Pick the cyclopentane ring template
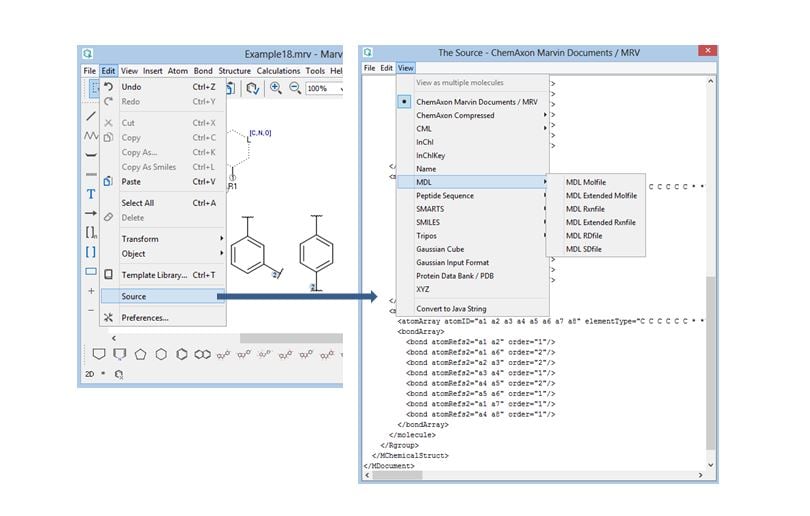This screenshot has height=516, width=810. coord(140,354)
